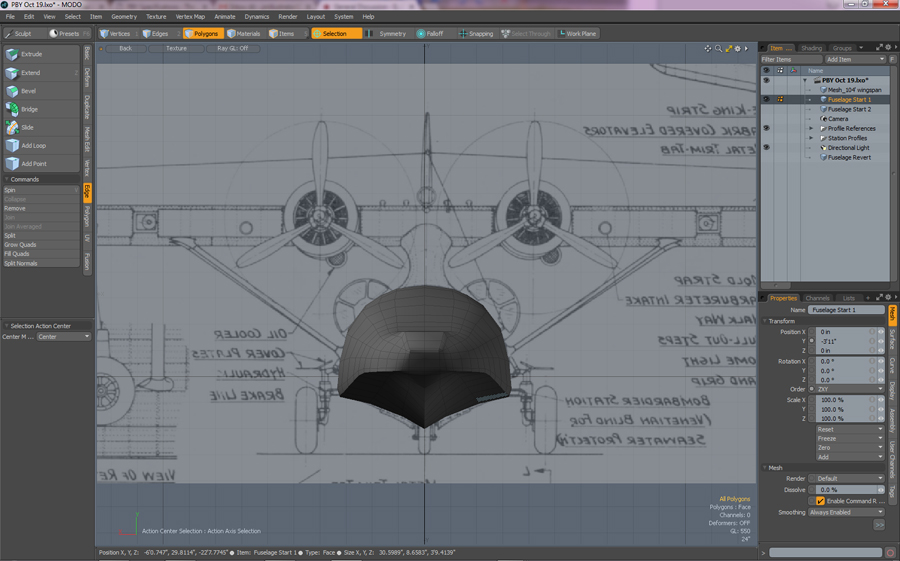Open the Smoothing Always Enabled dropdown
Screen dimensions: 900x561
coord(846,512)
